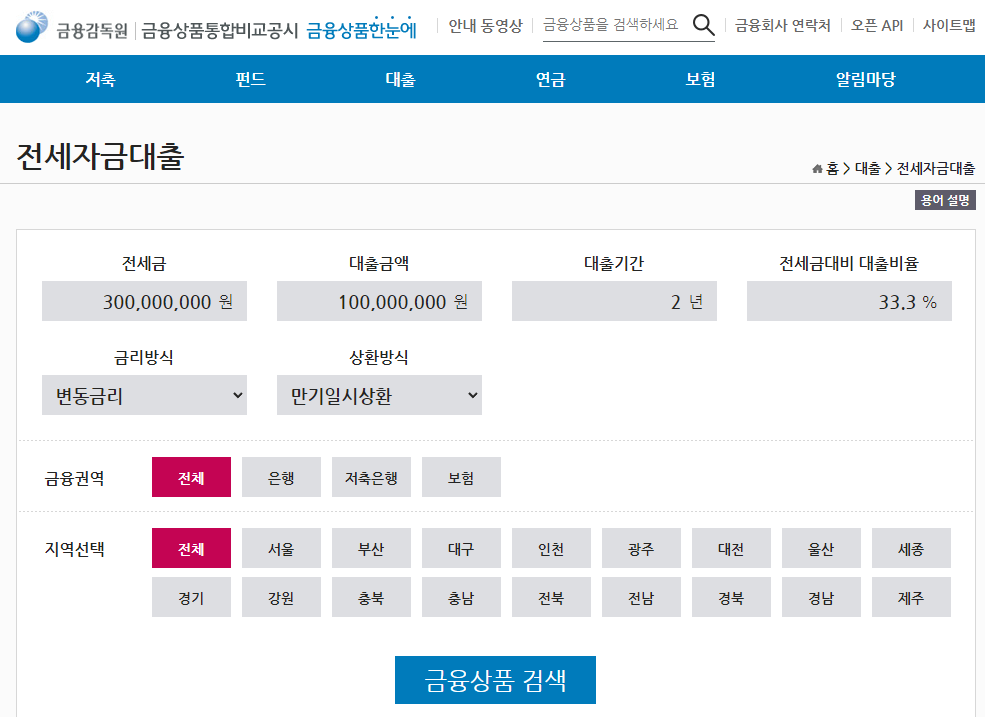985x717 pixels.
Task: Select 전남 region
Action: 641,597
